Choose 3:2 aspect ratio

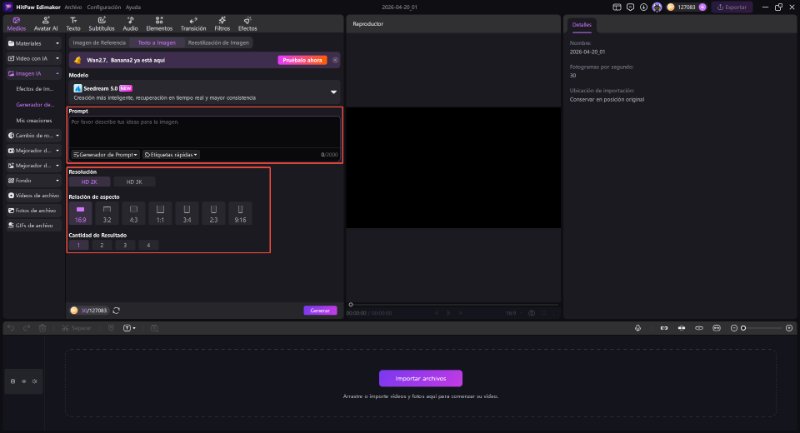click(107, 214)
